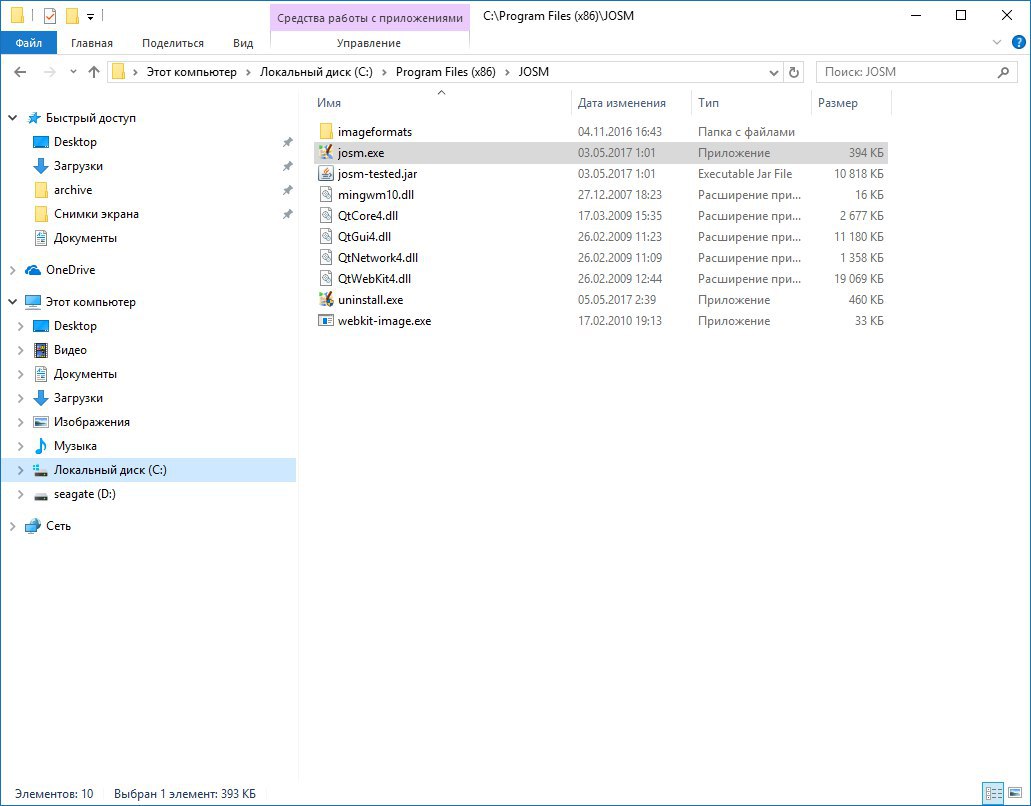
Task: Open the recent locations dropdown arrow
Action: coord(73,72)
